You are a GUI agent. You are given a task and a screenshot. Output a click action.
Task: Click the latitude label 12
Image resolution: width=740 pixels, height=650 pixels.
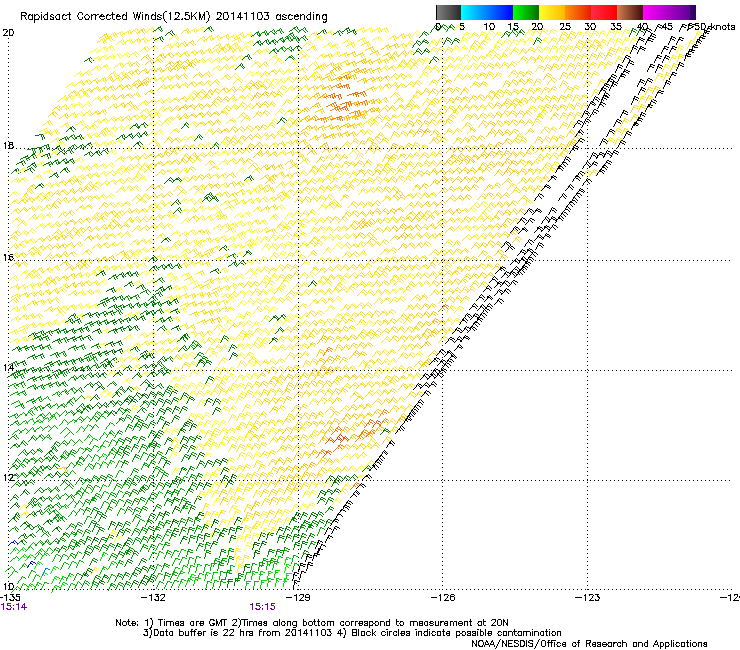(x=8, y=478)
